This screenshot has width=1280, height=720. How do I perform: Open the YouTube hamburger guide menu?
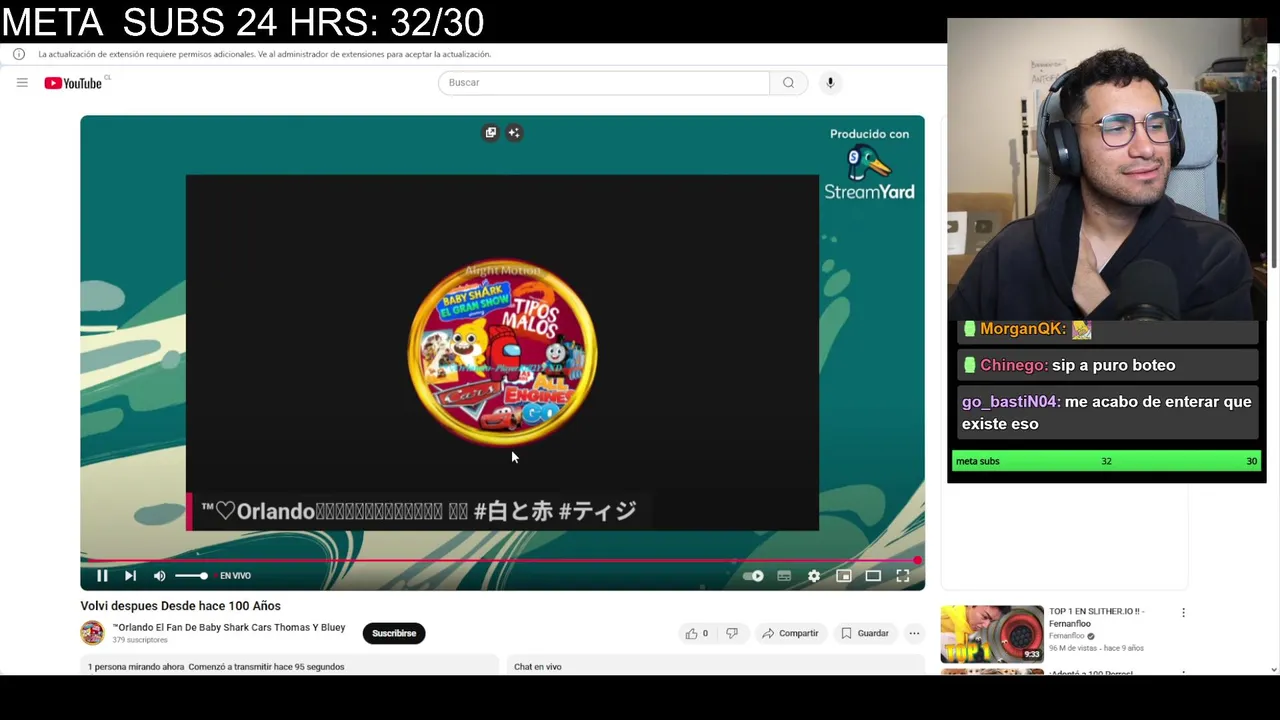coord(22,83)
